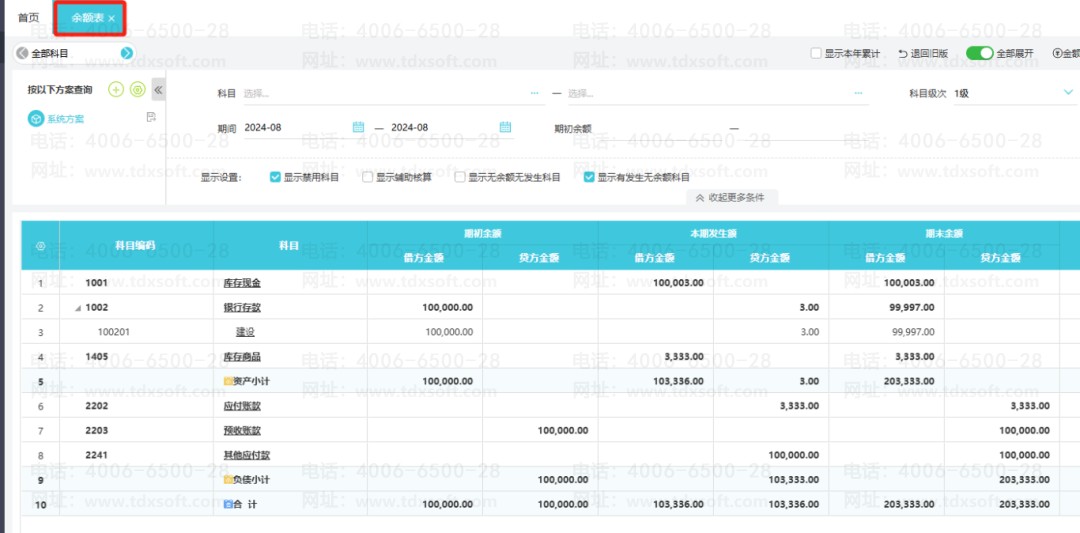Screen dimensions: 1080x533
Task: Click 99,997.00 ending balance of 银行存款
Action: 912,308
